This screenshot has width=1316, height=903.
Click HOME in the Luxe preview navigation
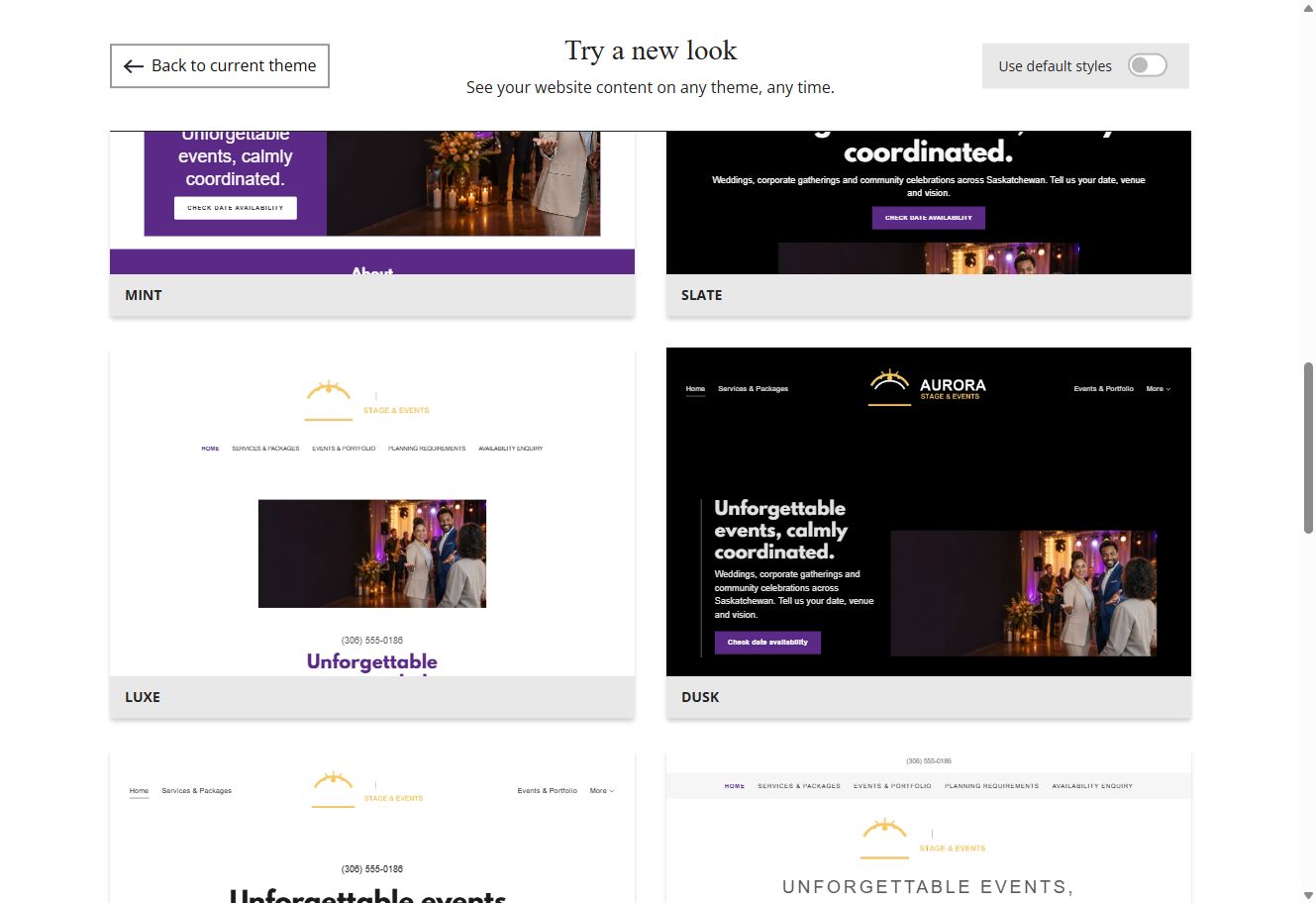(210, 449)
